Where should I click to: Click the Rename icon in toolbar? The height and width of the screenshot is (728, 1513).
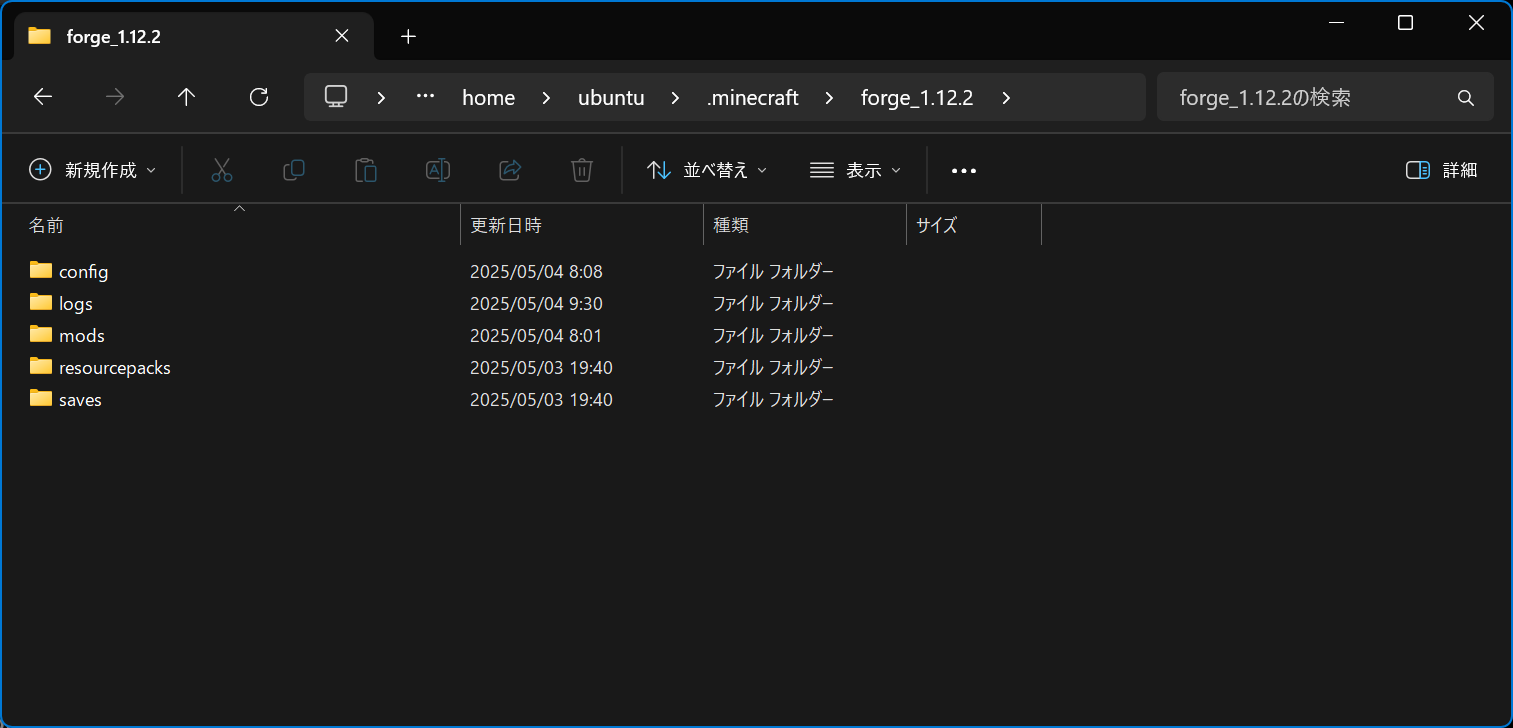coord(438,170)
